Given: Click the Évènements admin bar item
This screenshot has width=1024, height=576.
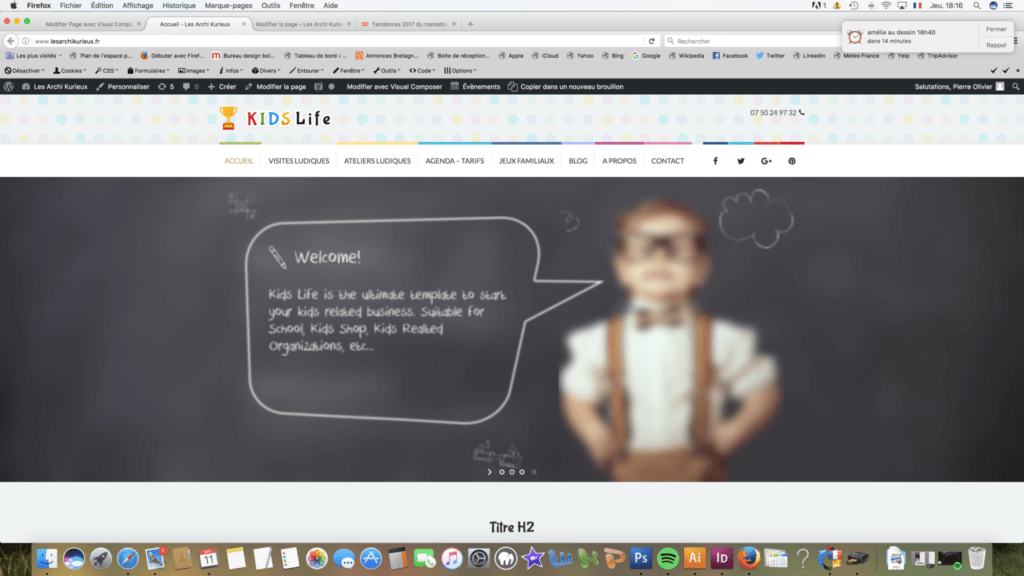Looking at the screenshot, I should tap(475, 86).
